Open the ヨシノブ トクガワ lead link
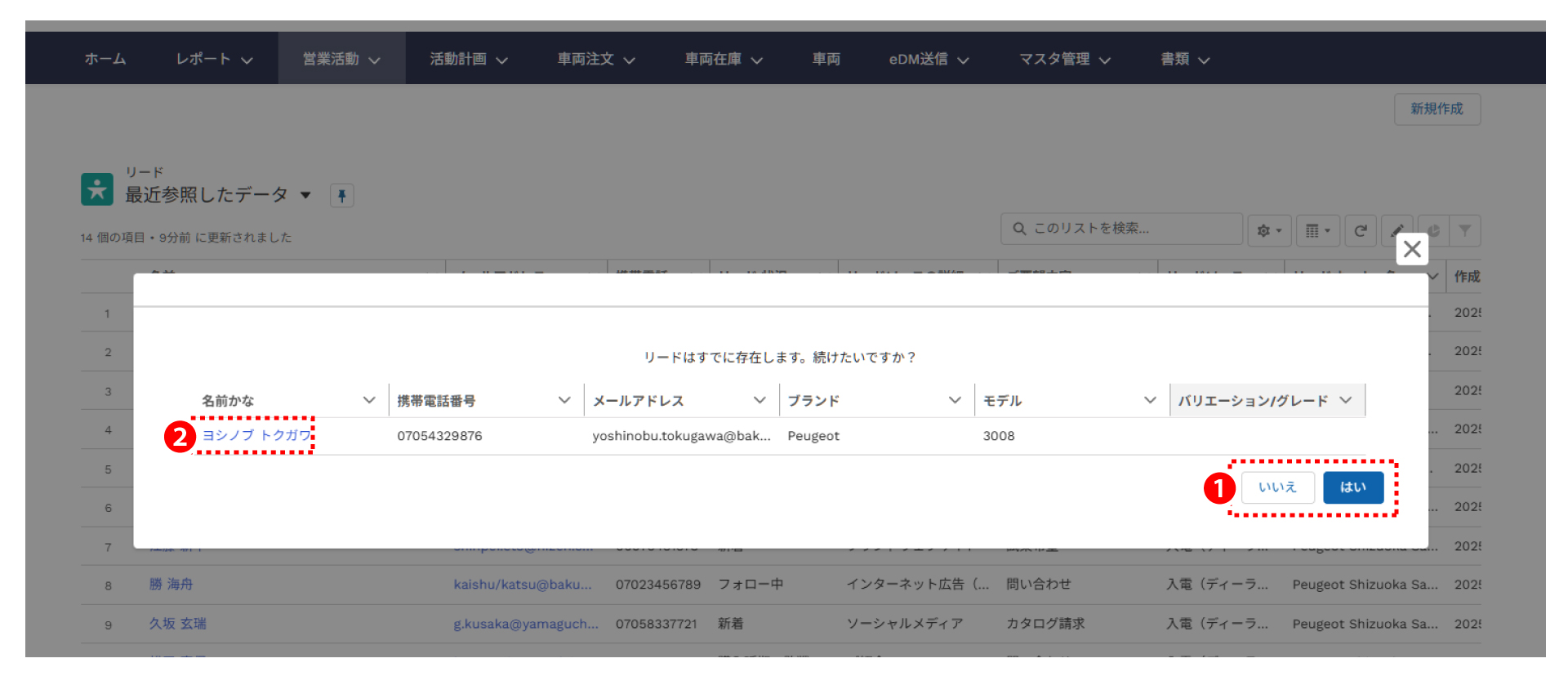 (256, 435)
